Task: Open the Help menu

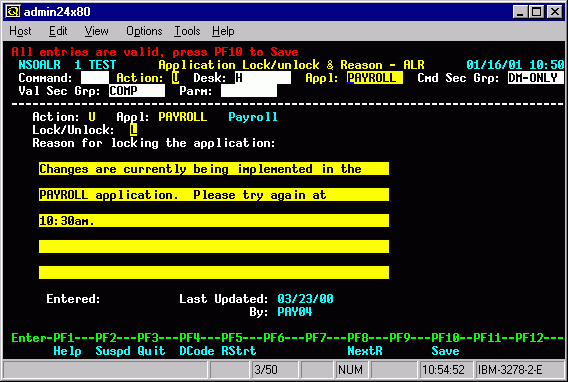Action: click(223, 31)
